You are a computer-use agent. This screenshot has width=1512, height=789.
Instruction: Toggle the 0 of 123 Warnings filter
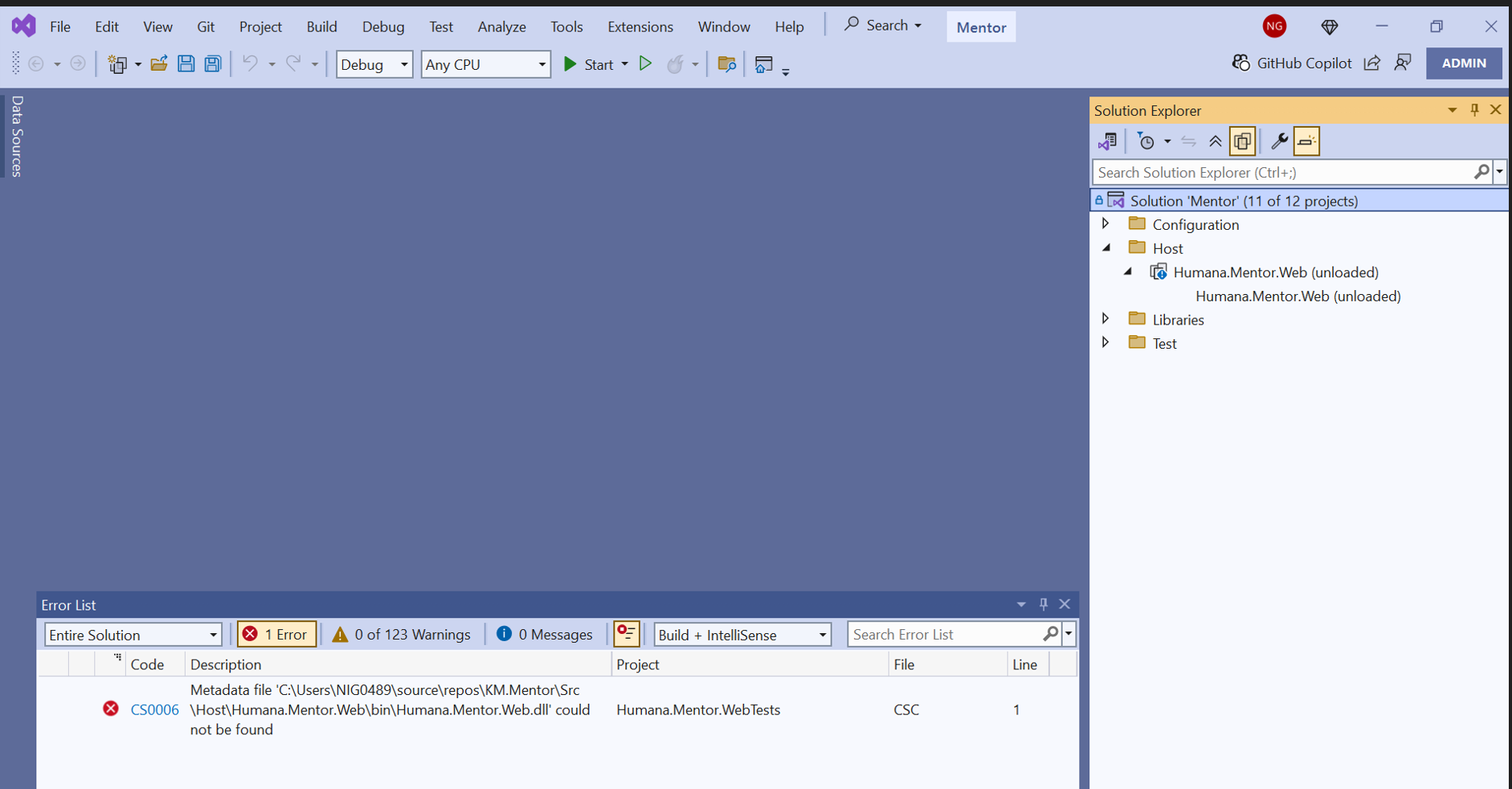pos(402,634)
